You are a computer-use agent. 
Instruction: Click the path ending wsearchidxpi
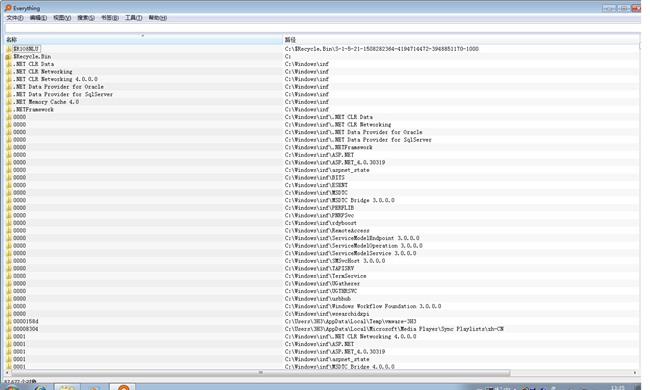click(x=327, y=314)
